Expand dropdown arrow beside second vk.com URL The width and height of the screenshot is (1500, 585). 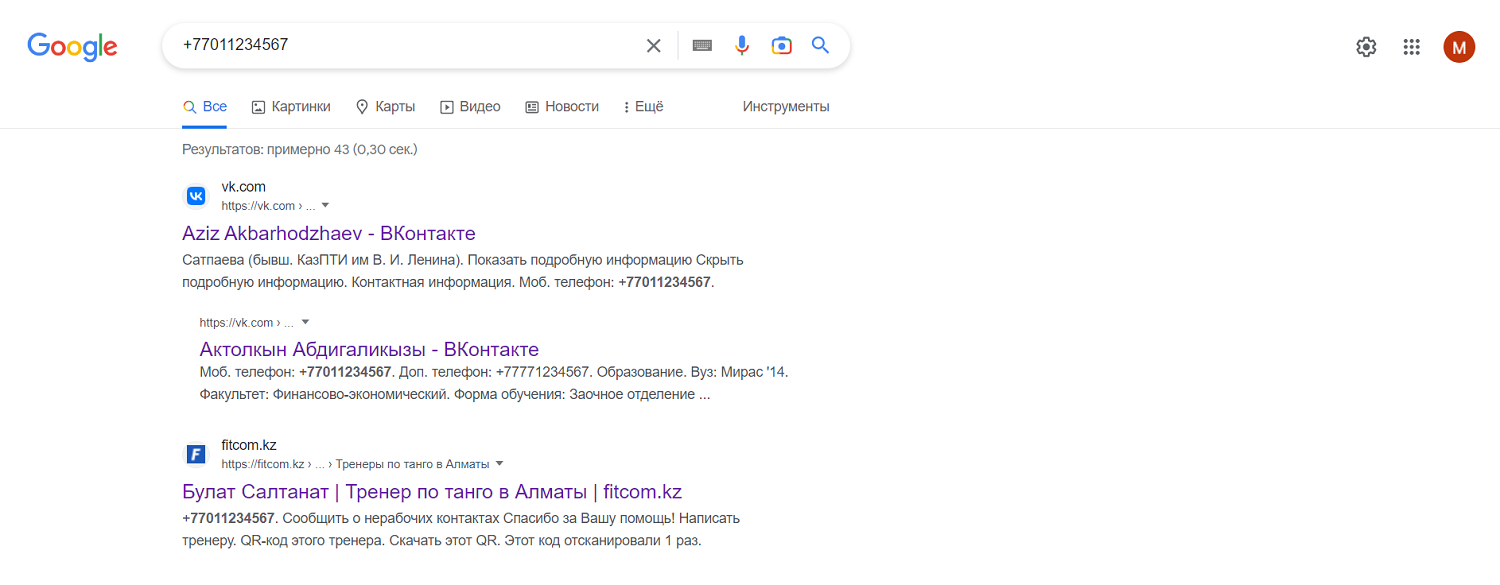point(305,322)
